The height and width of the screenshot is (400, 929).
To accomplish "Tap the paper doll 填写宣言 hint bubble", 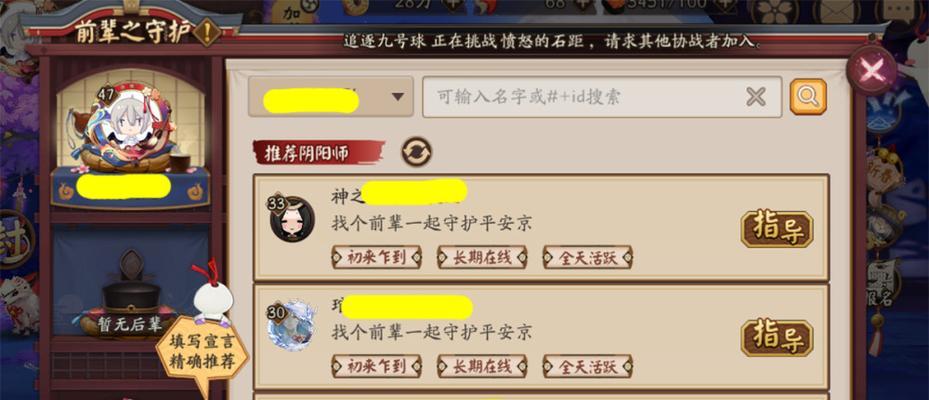I will 203,350.
